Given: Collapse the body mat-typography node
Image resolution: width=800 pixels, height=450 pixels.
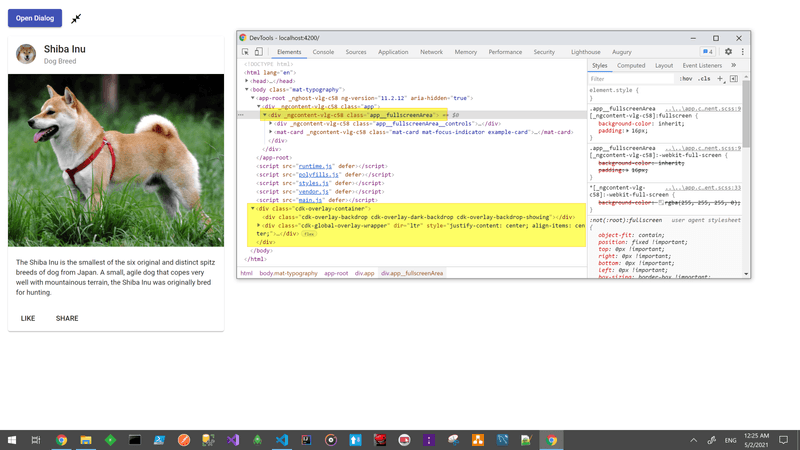Looking at the screenshot, I should [246, 89].
